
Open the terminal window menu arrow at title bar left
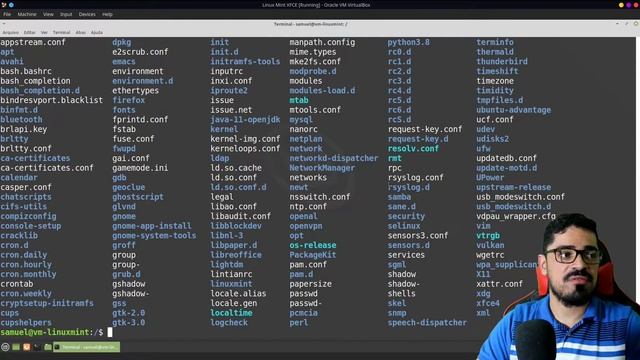4,24
